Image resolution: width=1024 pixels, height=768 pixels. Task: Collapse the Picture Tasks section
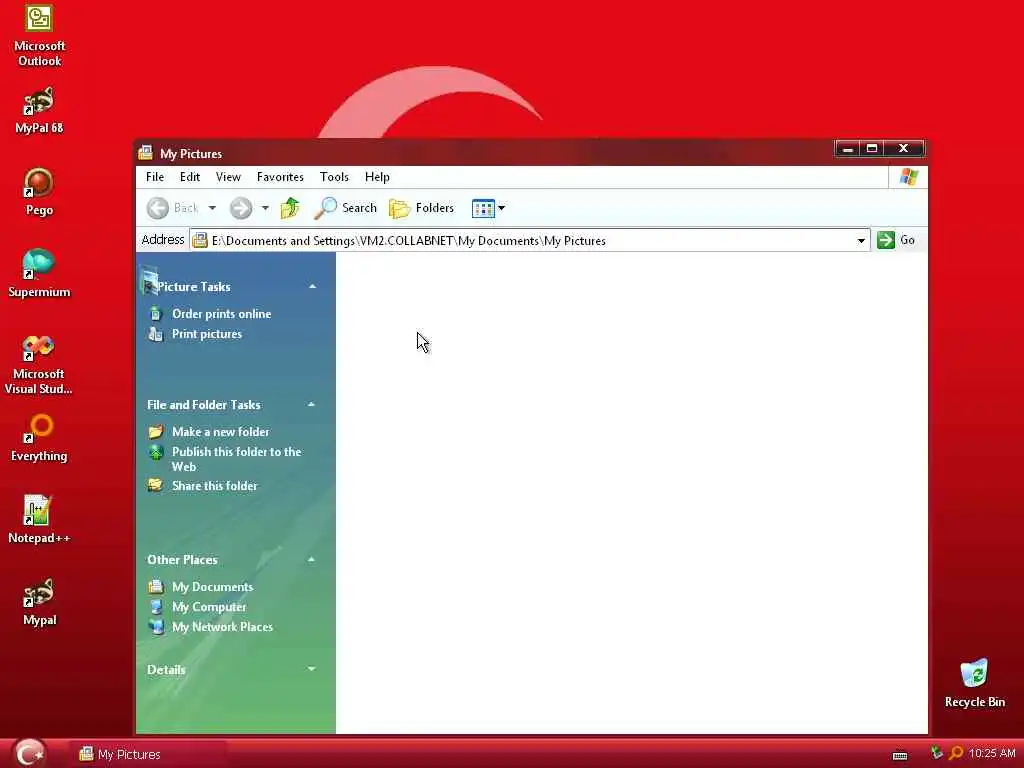(x=312, y=287)
